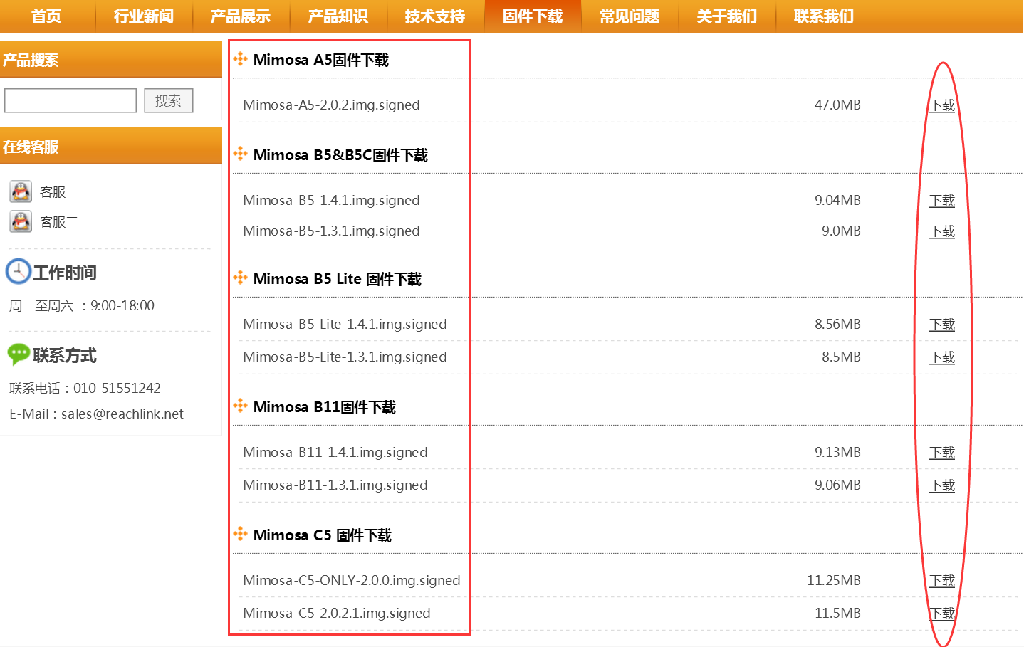Click the 8.5MB file size value

841,356
